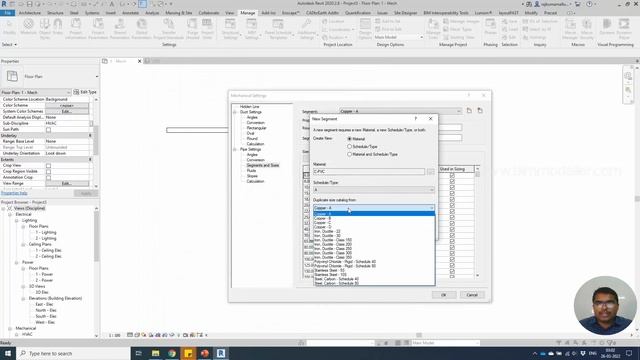Open the Main Model design option dropdown
640x360 pixels.
[x=399, y=37]
